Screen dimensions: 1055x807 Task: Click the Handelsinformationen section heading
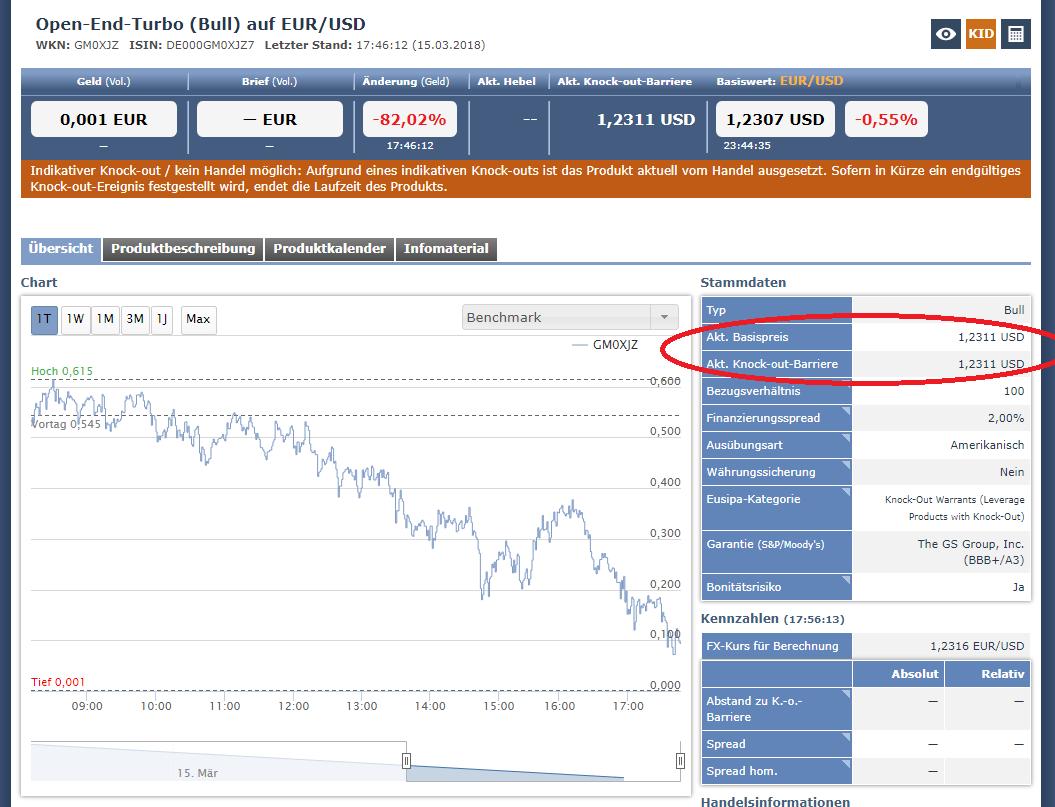coord(775,801)
